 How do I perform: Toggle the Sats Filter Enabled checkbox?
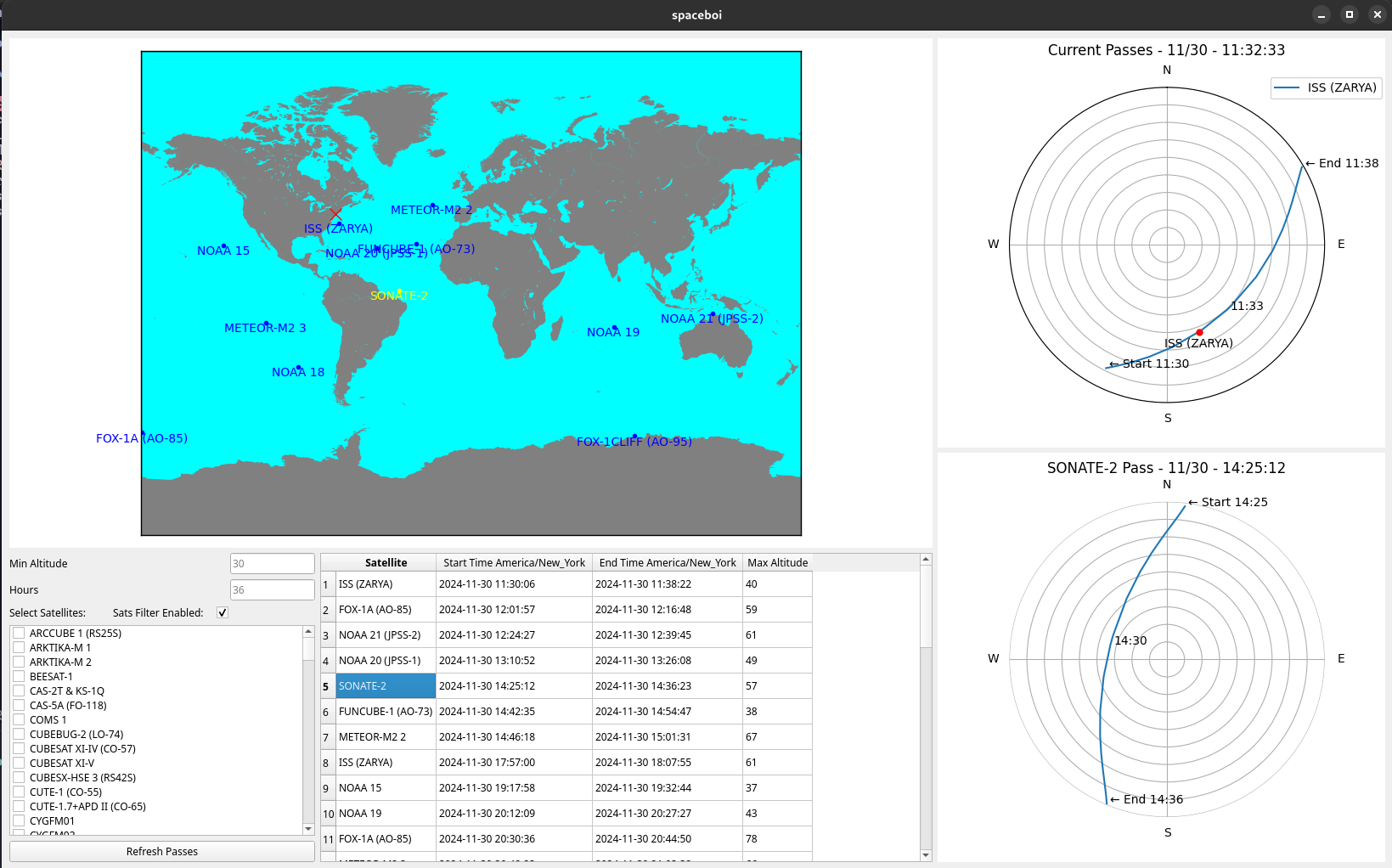[223, 612]
